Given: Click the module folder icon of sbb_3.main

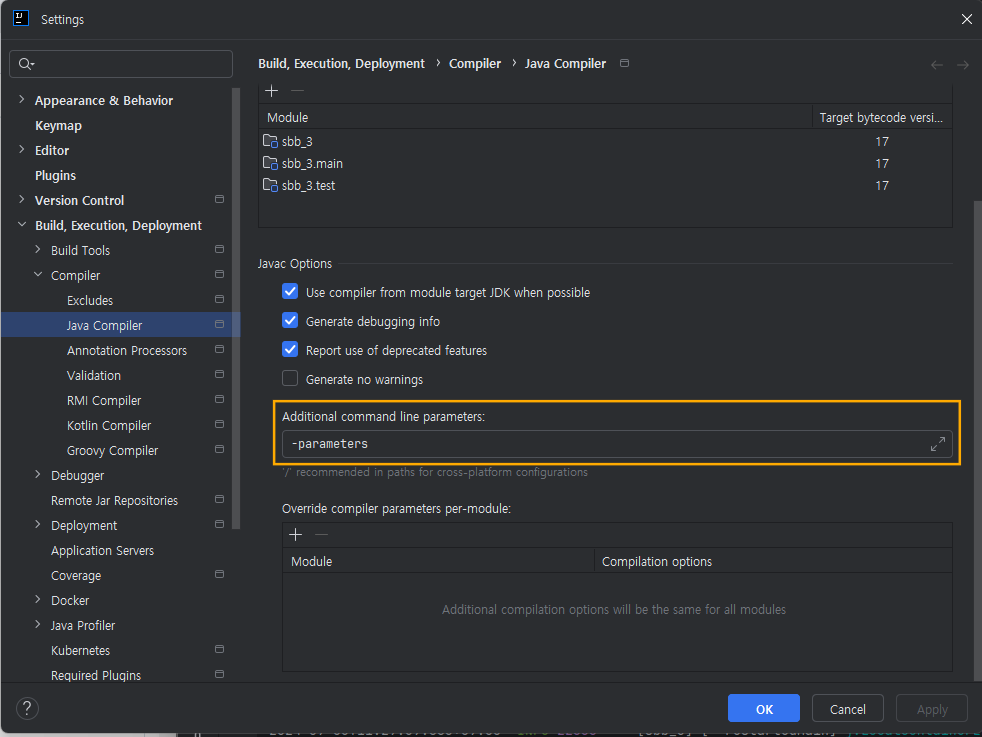Looking at the screenshot, I should (x=271, y=163).
